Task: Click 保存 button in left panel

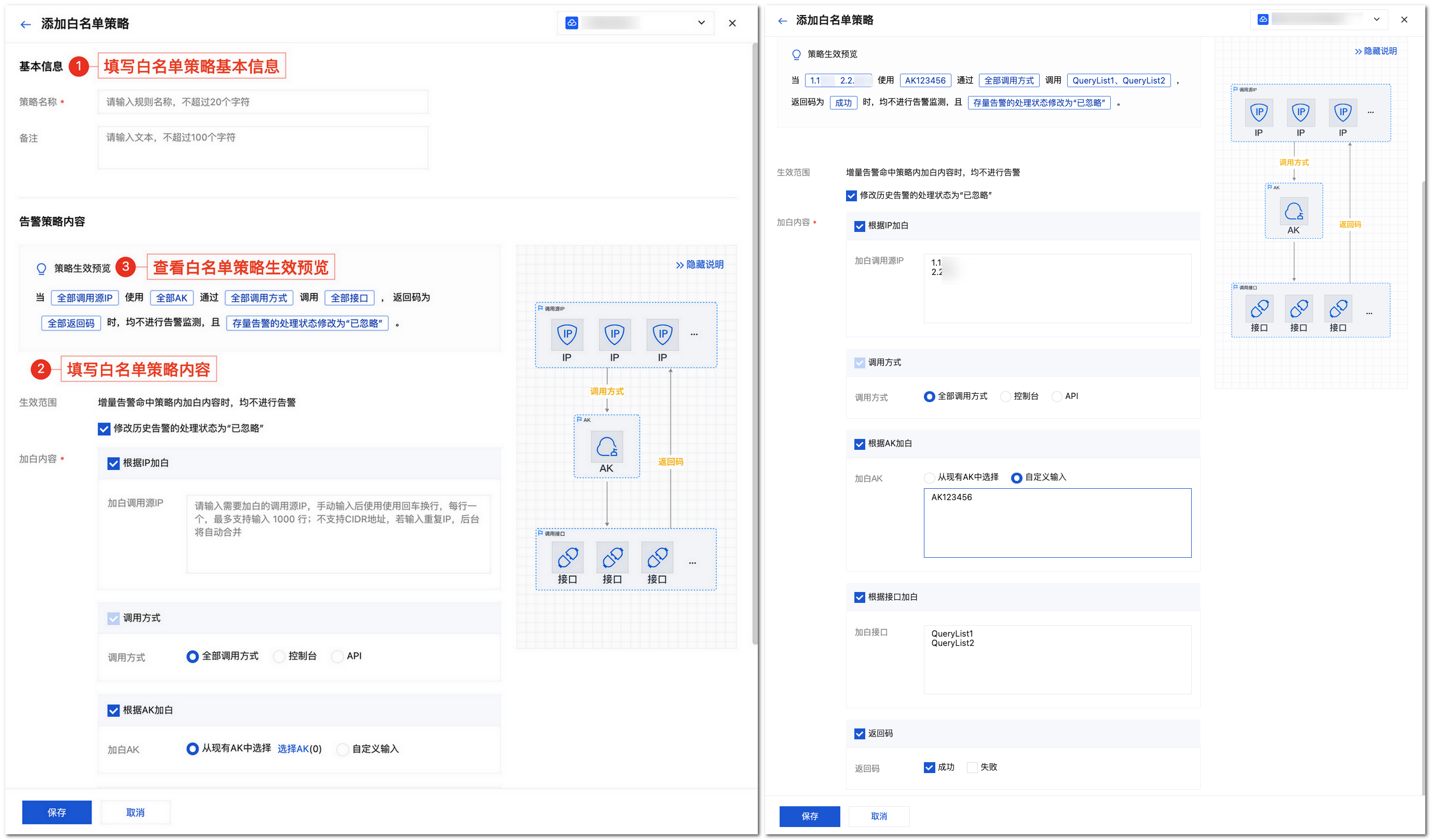Action: pos(57,813)
